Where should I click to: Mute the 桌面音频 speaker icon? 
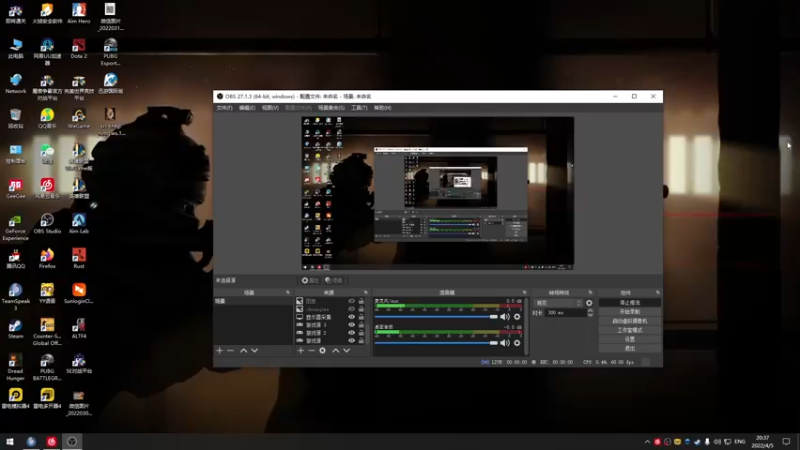[x=505, y=343]
